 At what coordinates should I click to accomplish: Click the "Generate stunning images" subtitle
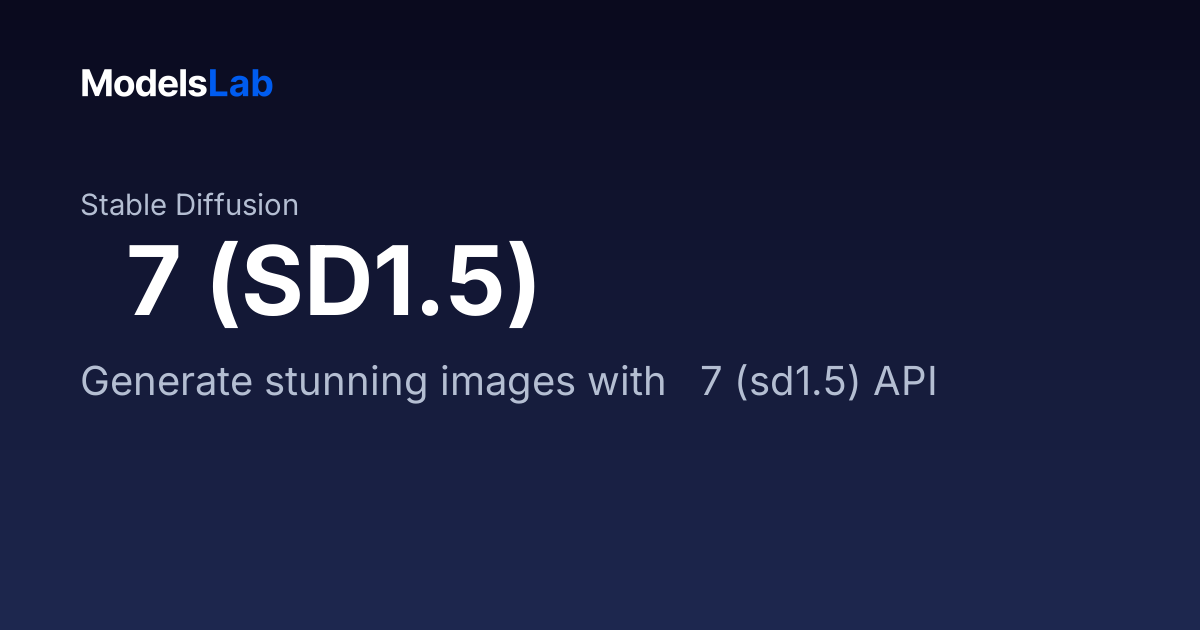508,382
